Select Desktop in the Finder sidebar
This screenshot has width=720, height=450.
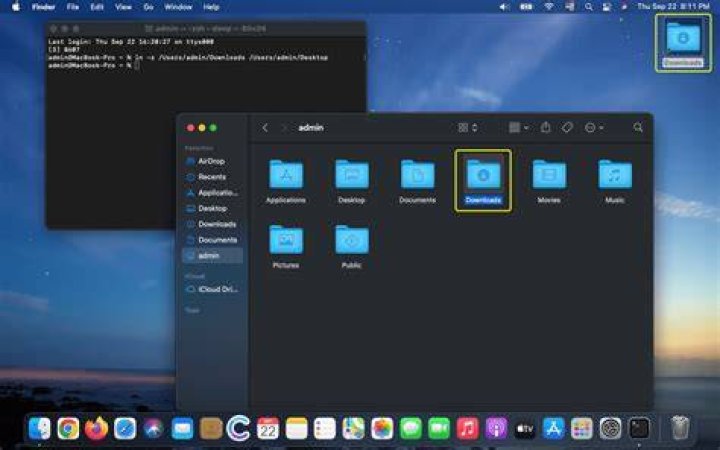pos(213,208)
